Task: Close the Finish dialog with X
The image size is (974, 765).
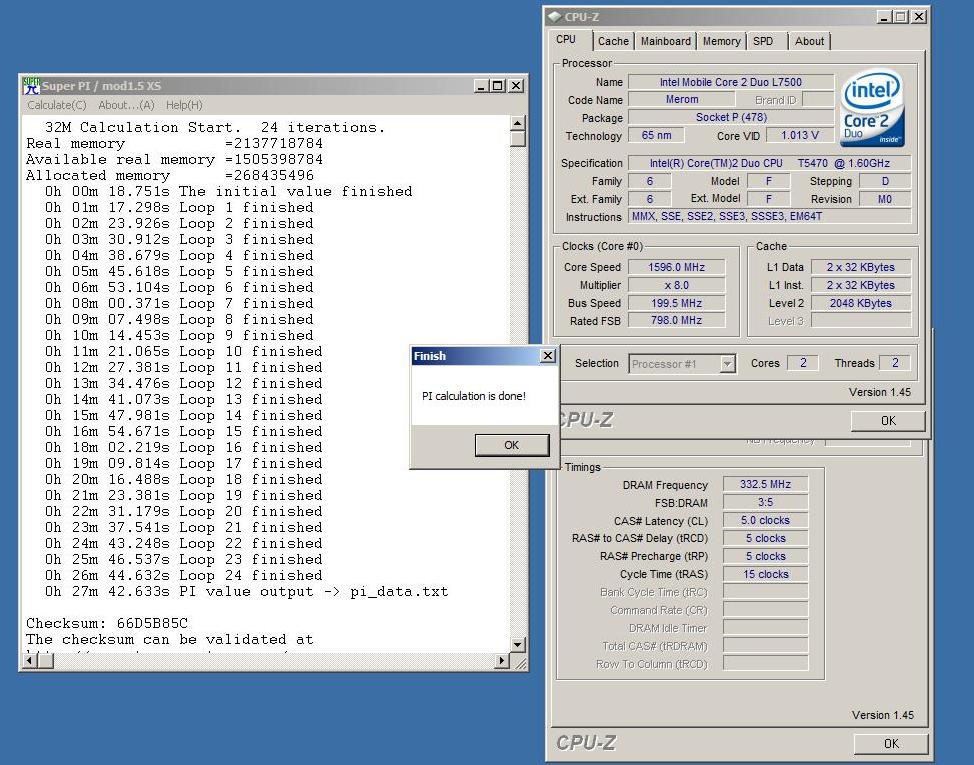Action: tap(547, 355)
